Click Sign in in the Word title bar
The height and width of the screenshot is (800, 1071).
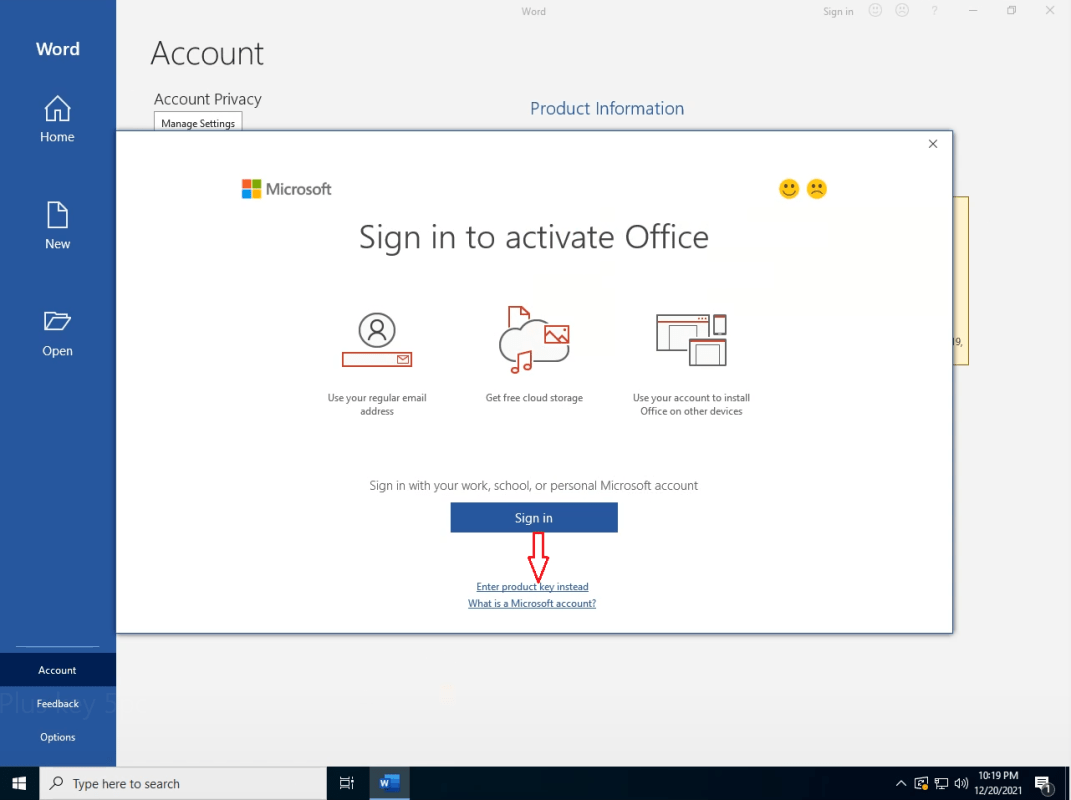click(x=838, y=12)
